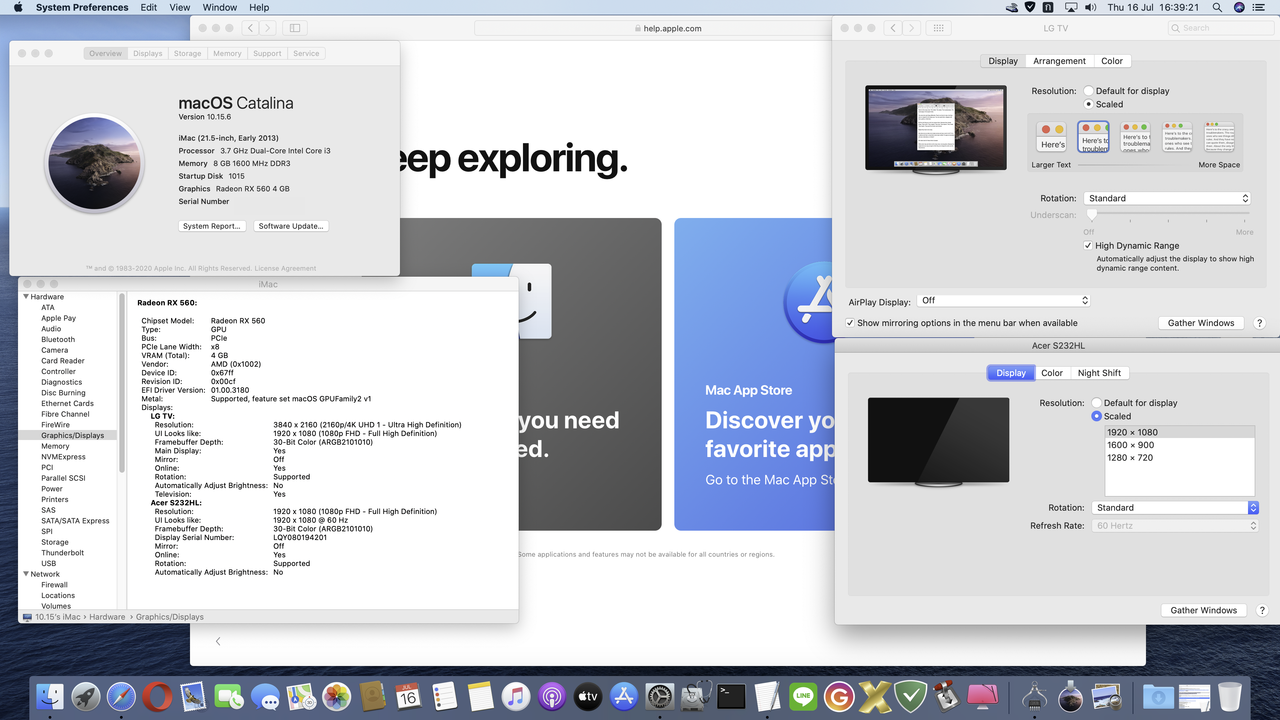Select Default for display in LG TV window
1280x720 pixels.
click(x=1088, y=91)
